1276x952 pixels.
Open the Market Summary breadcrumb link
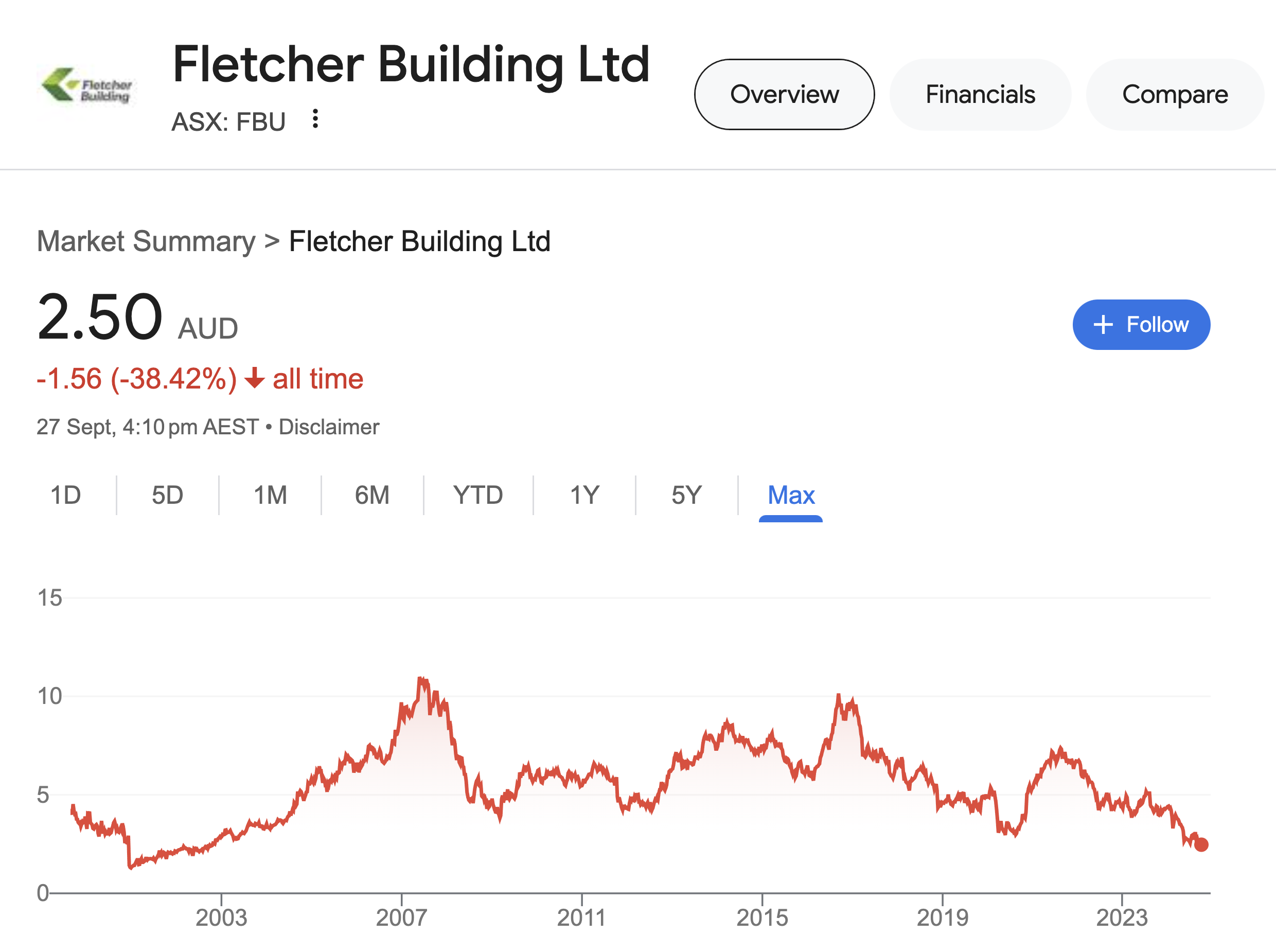146,241
